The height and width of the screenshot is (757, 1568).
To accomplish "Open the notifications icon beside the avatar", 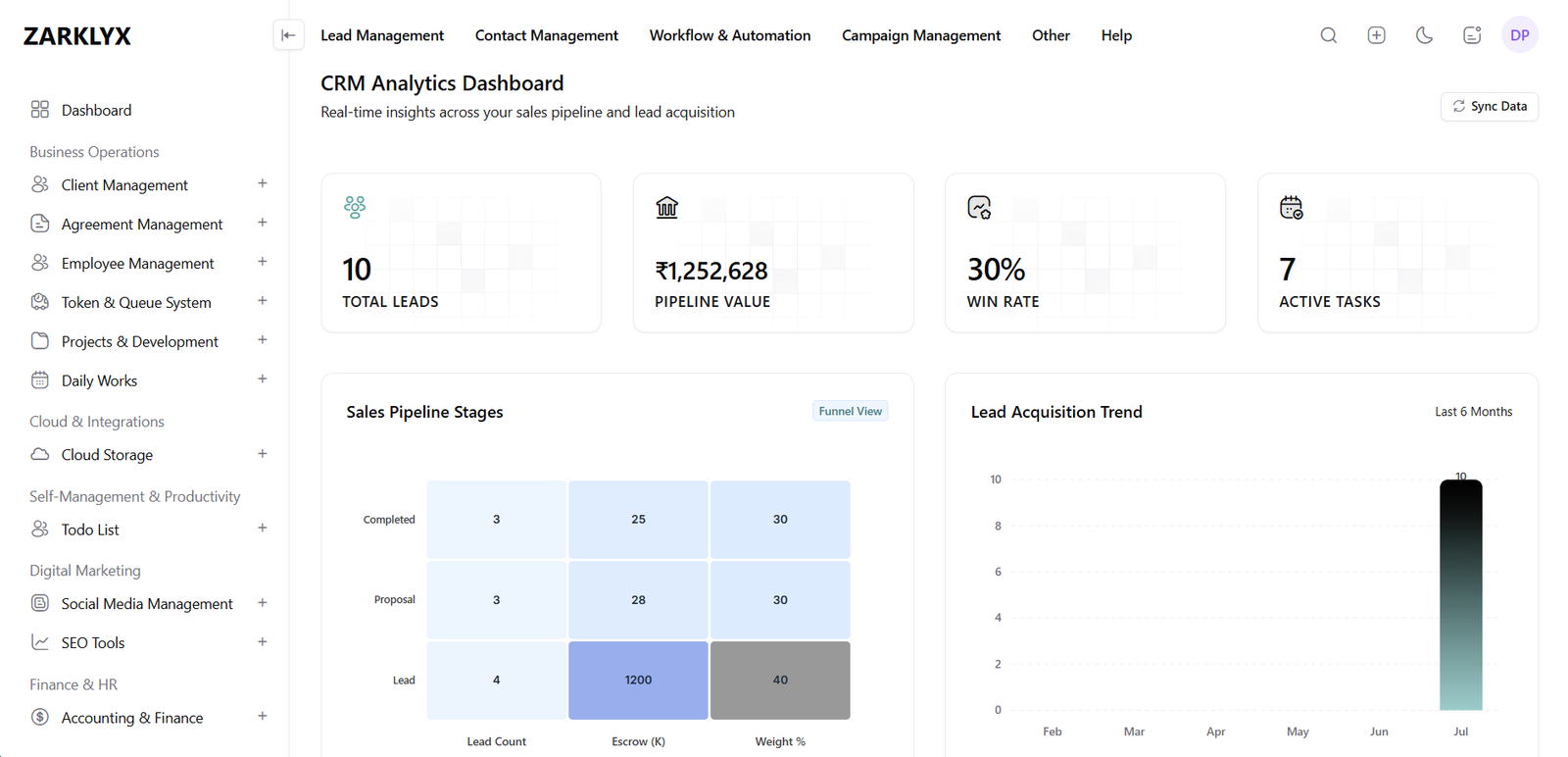I will [x=1472, y=35].
